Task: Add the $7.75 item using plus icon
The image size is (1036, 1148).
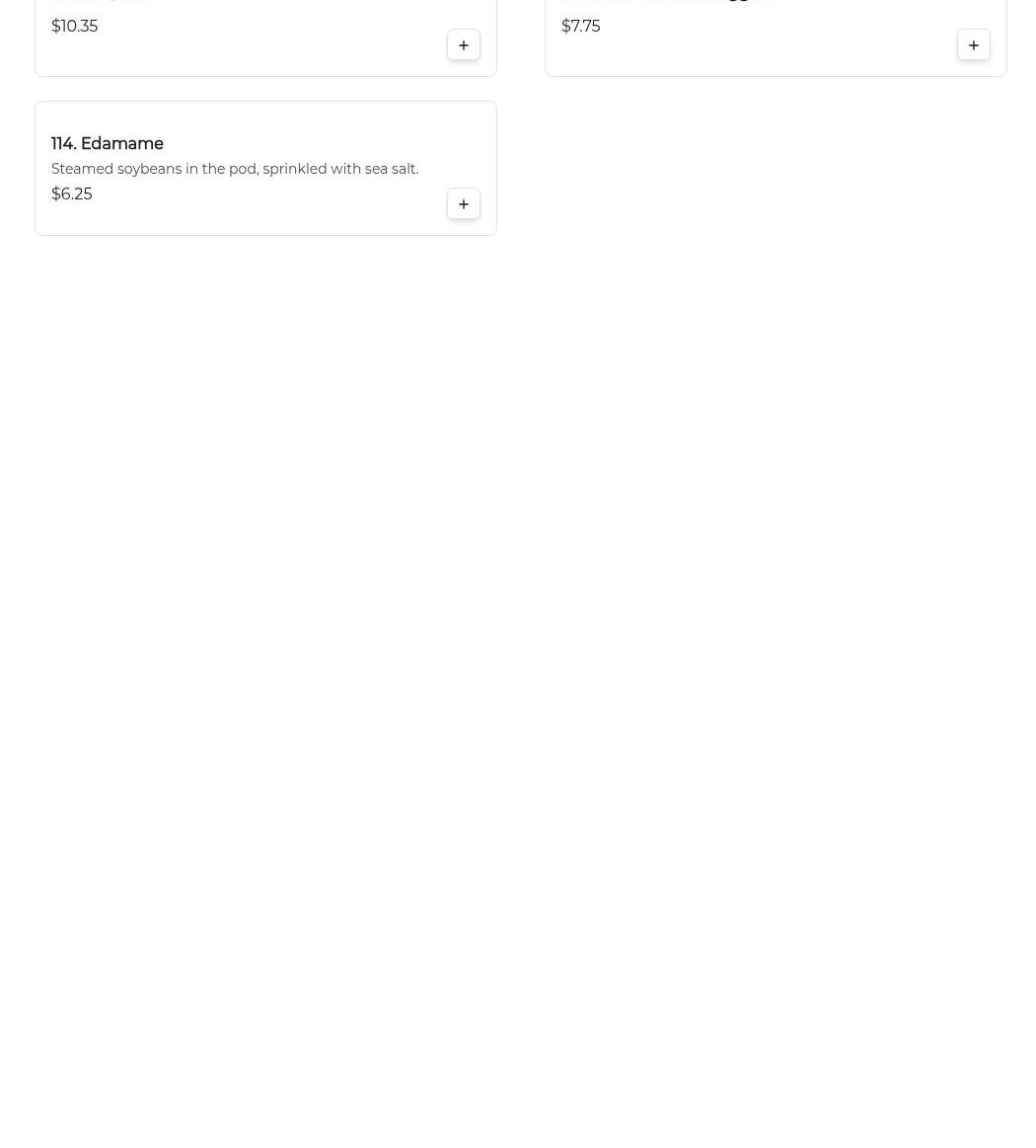Action: [x=973, y=45]
